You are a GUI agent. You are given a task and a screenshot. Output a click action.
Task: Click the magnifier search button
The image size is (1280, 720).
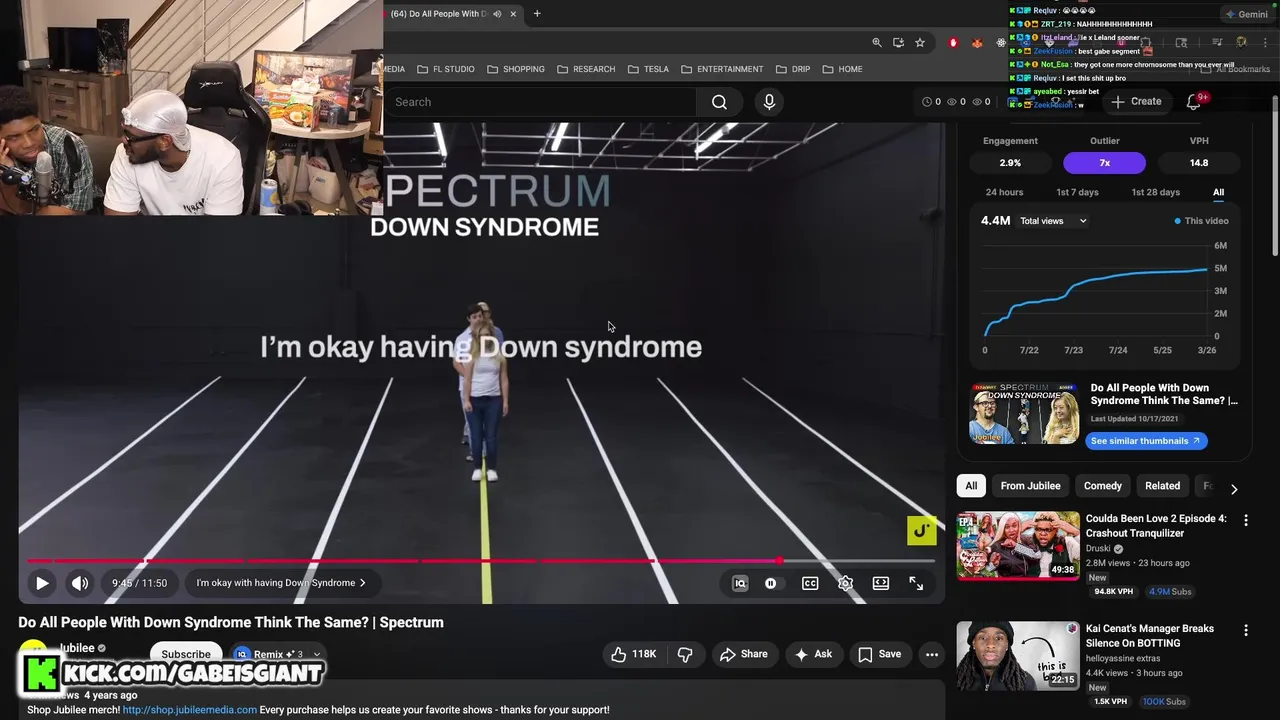(x=719, y=102)
